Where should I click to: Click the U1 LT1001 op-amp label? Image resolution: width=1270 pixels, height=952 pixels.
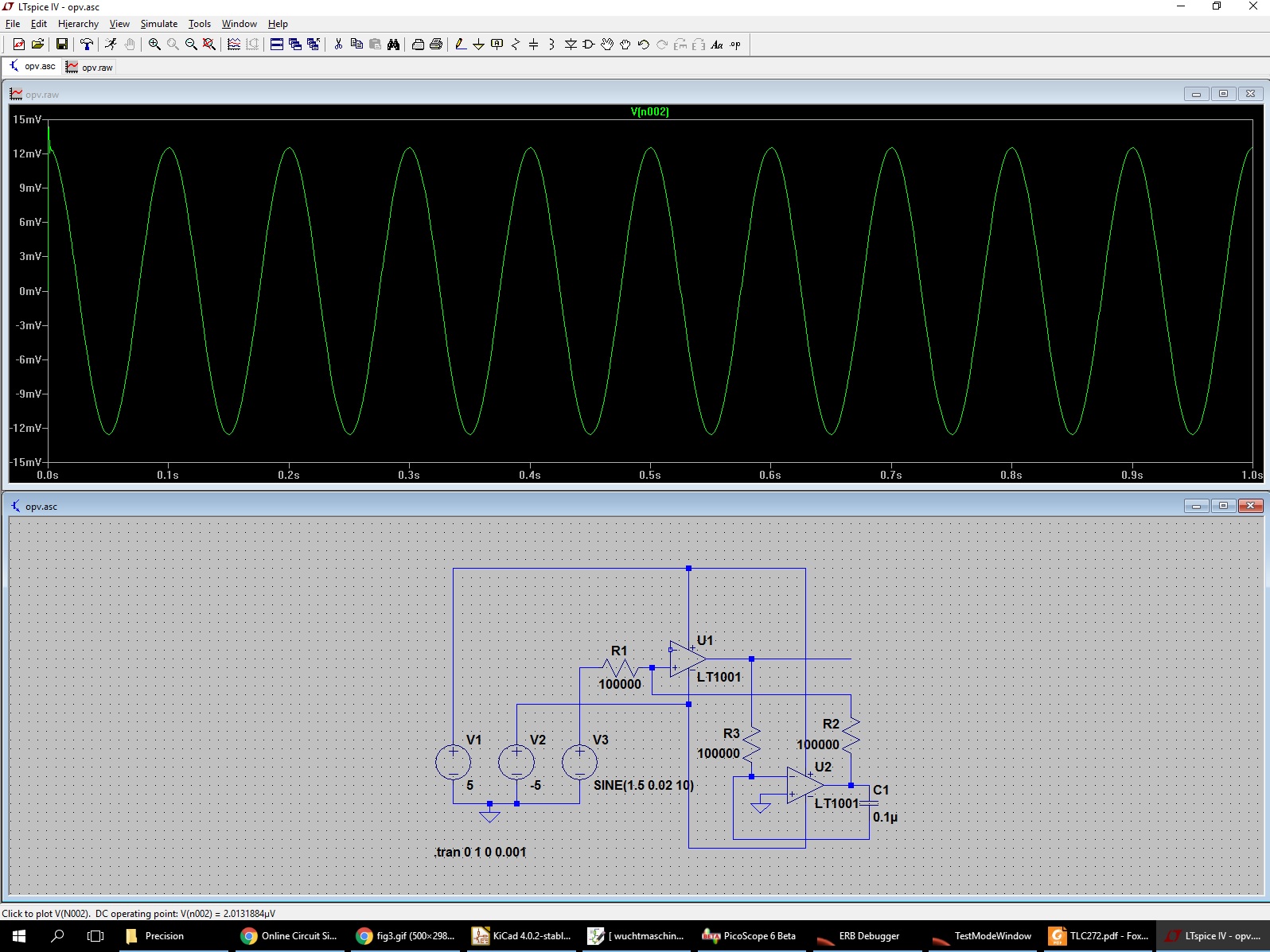pyautogui.click(x=719, y=677)
